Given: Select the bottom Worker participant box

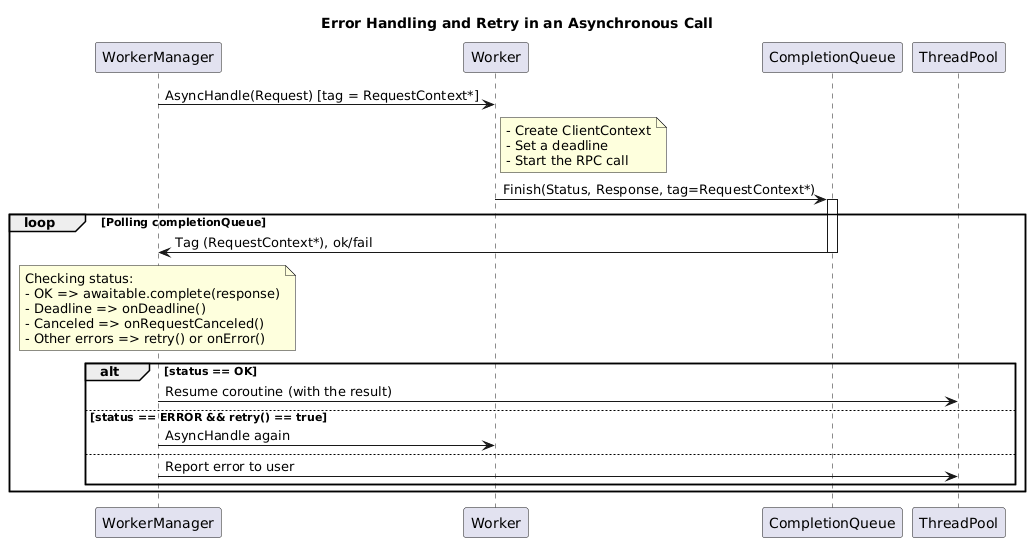Looking at the screenshot, I should [495, 522].
